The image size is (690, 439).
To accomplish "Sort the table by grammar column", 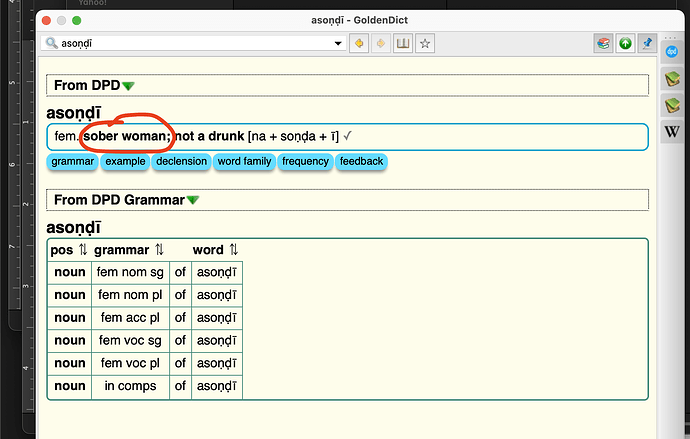I will [158, 250].
